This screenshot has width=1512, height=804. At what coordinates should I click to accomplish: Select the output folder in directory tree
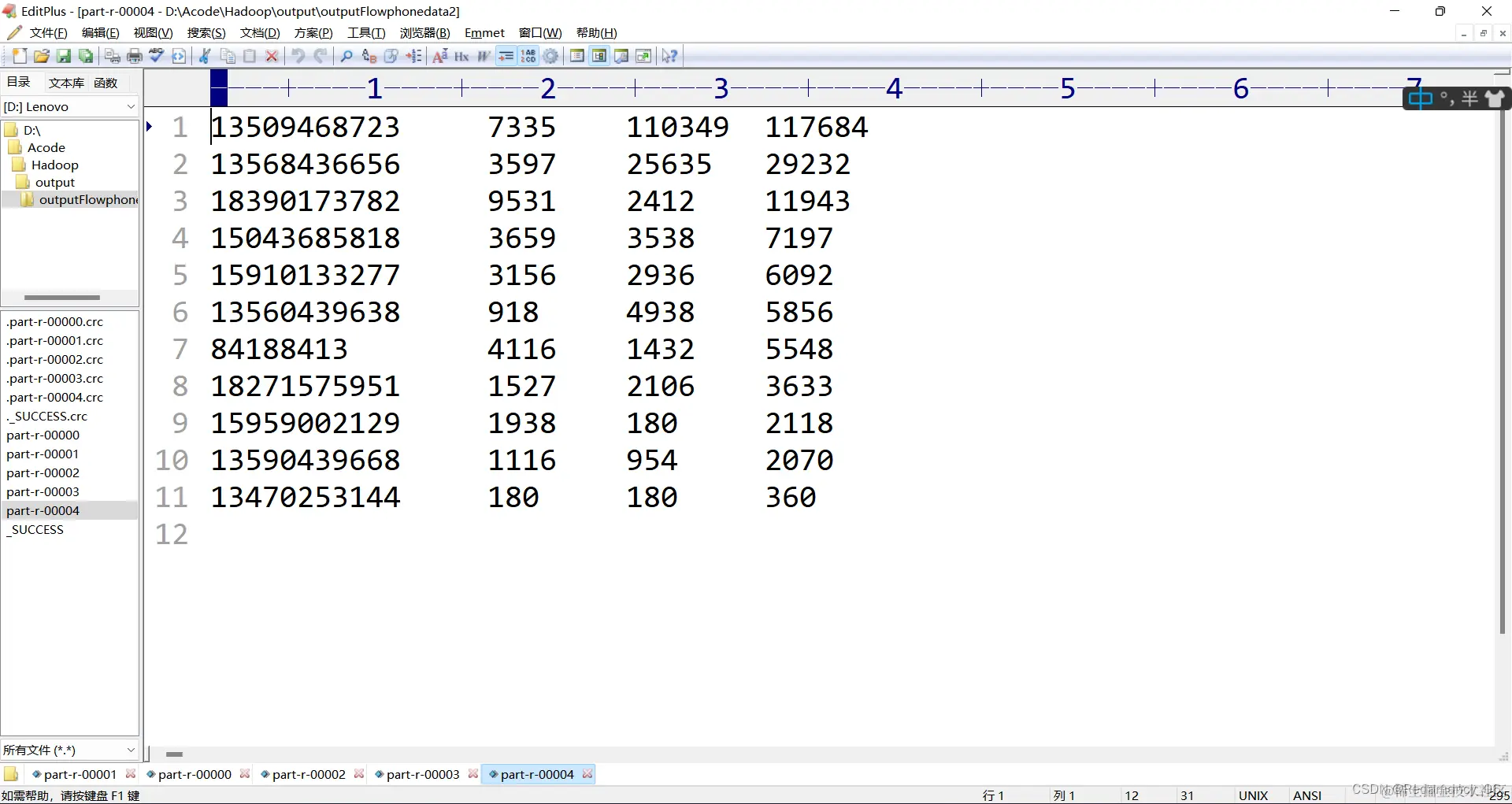click(54, 182)
